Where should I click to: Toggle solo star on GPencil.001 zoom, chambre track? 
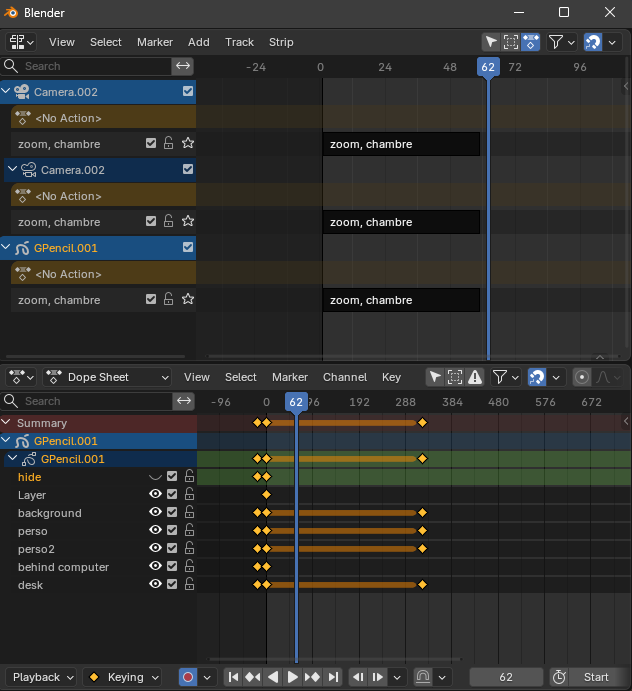tap(188, 299)
